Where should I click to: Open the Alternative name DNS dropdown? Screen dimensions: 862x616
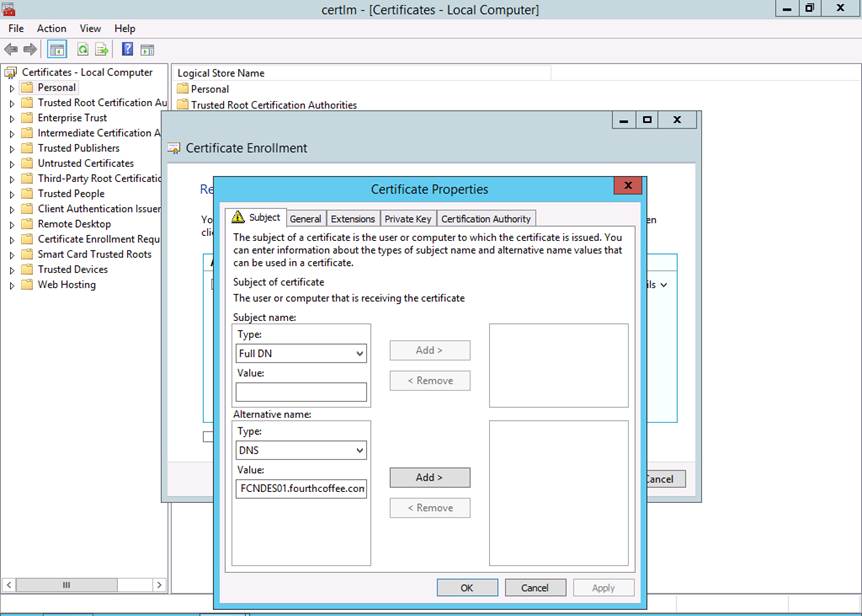coord(301,451)
